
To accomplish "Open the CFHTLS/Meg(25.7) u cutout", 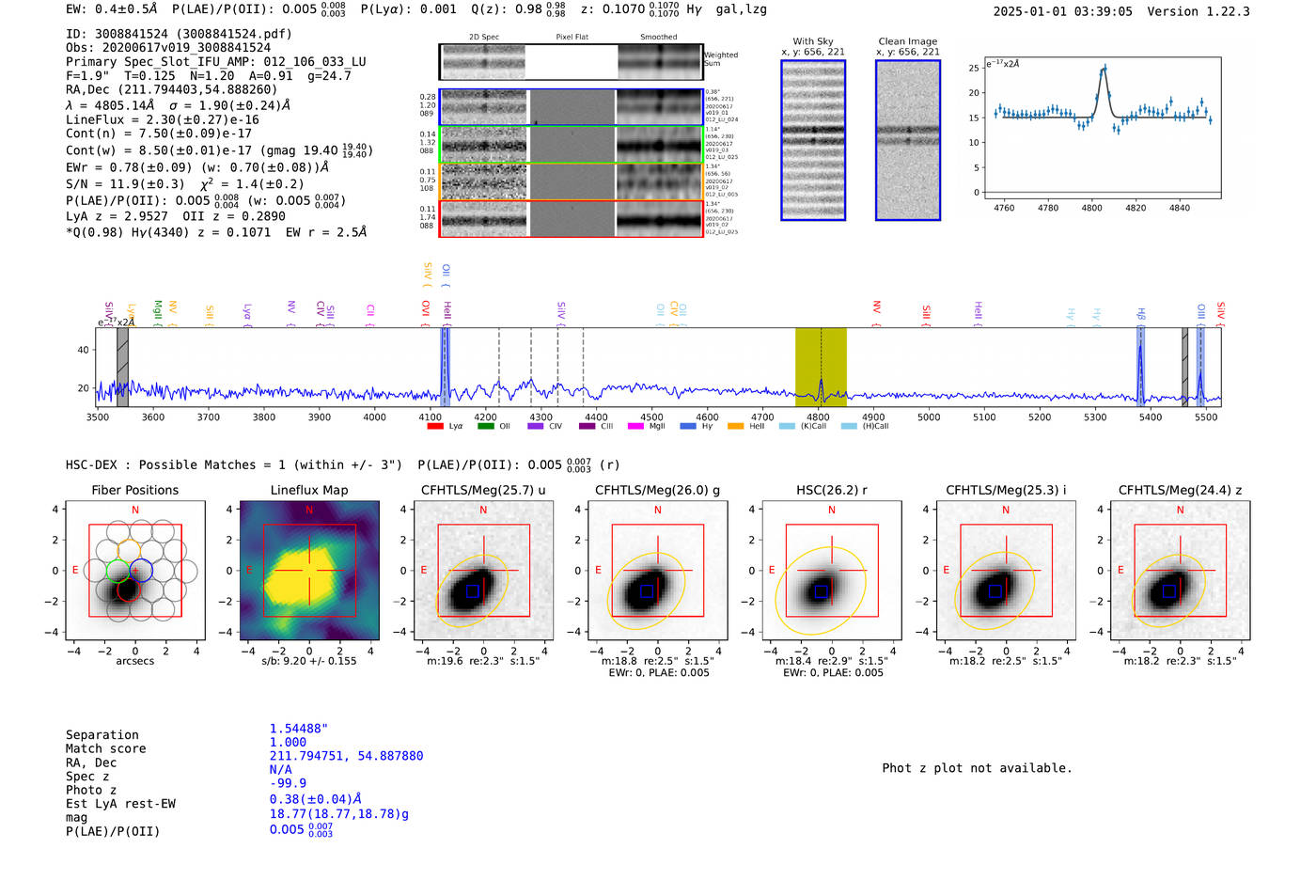I will click(483, 571).
